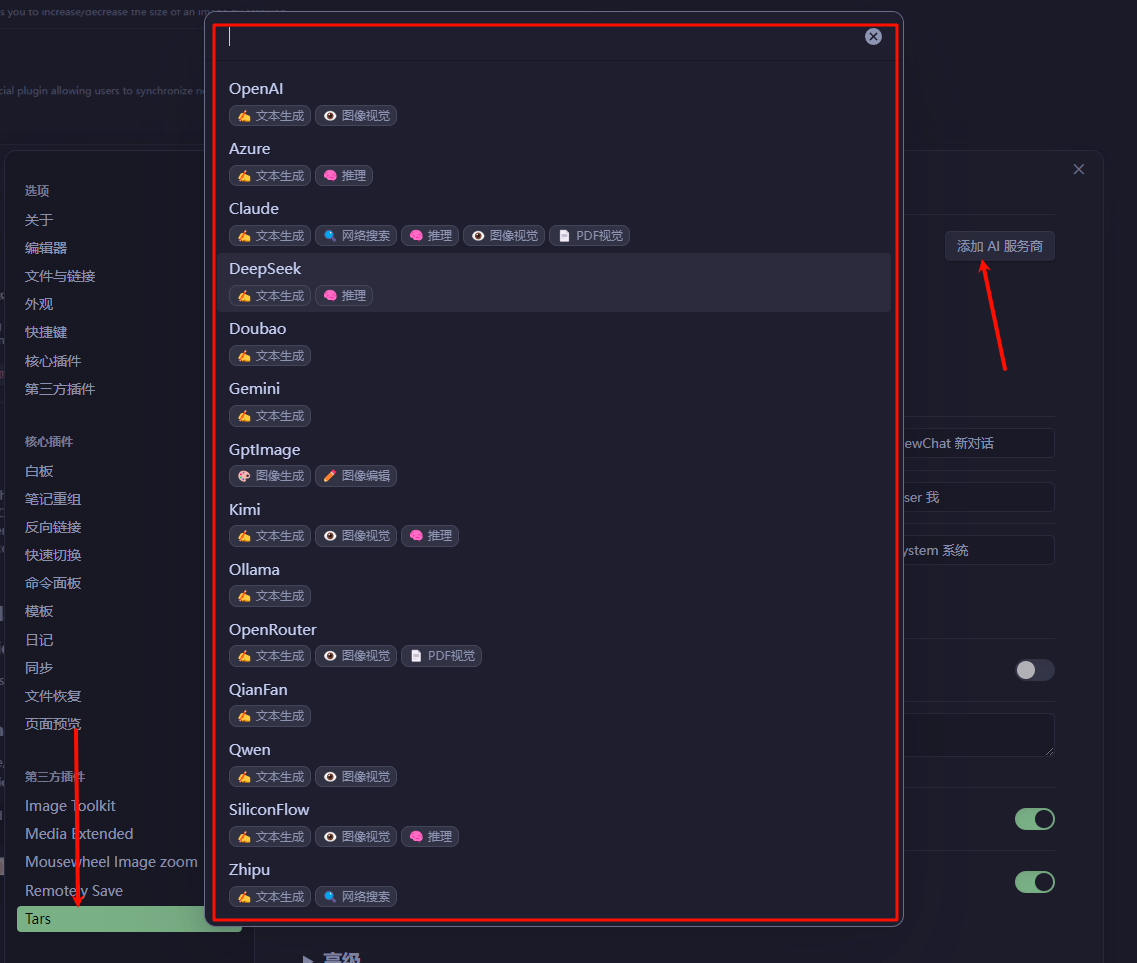Click the 网络搜索 tag under Claude
The height and width of the screenshot is (963, 1137).
coord(356,236)
